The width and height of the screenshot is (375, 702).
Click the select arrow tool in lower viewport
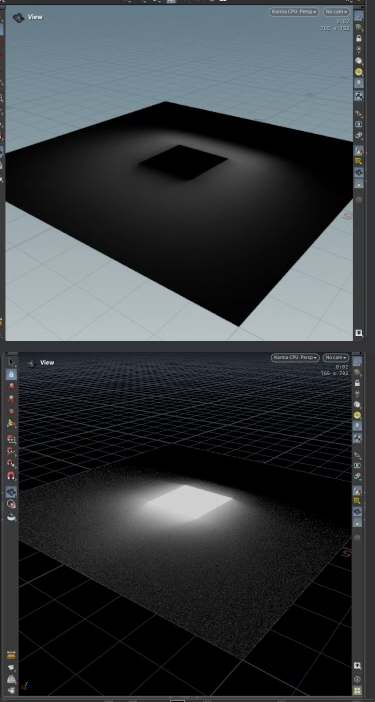click(12, 362)
